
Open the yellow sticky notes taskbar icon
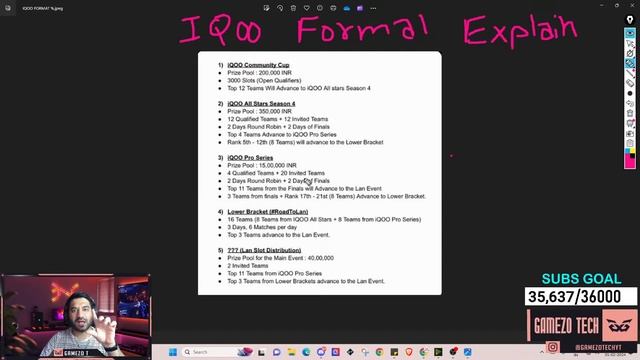[394, 352]
